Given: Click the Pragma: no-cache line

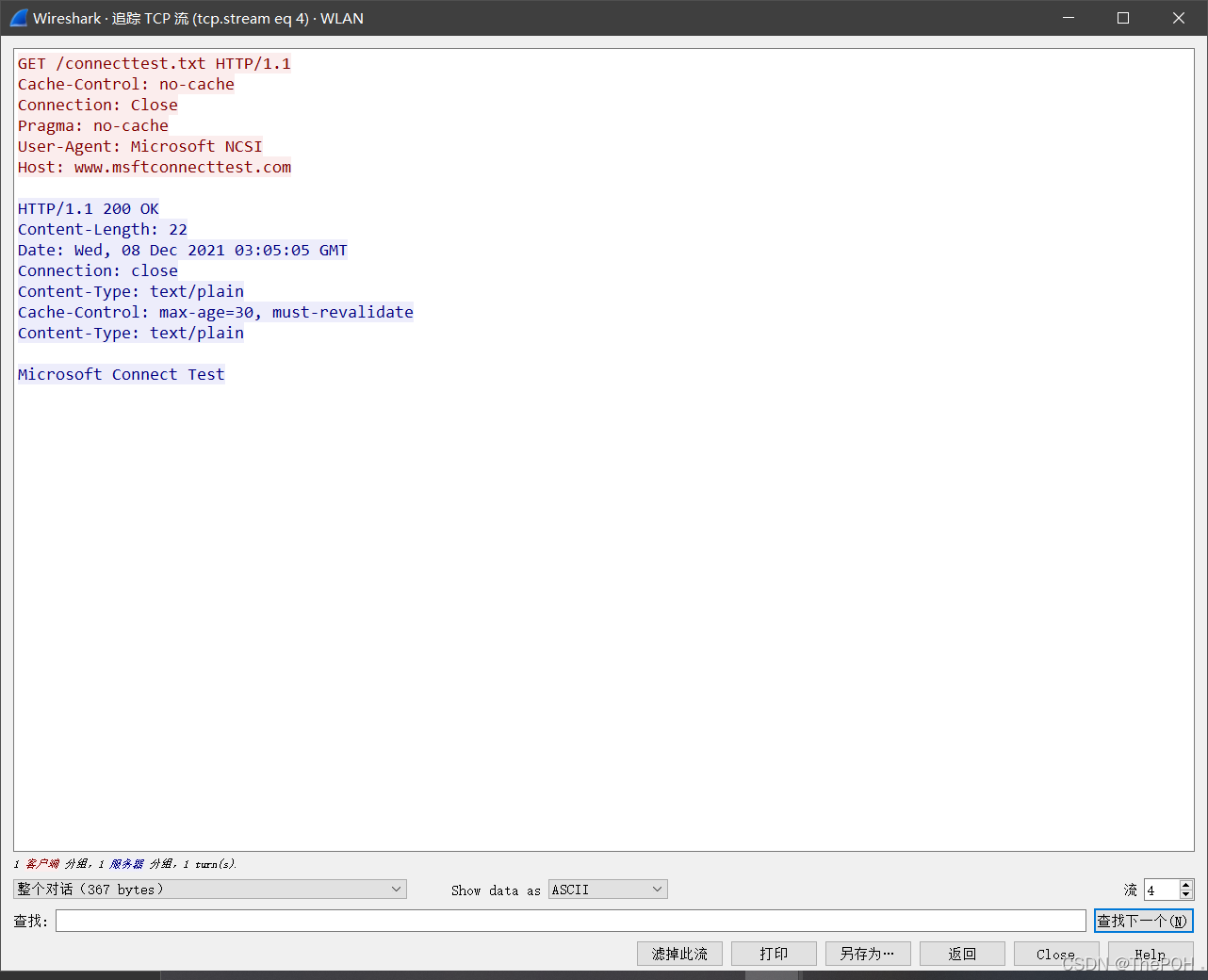Looking at the screenshot, I should coord(93,125).
